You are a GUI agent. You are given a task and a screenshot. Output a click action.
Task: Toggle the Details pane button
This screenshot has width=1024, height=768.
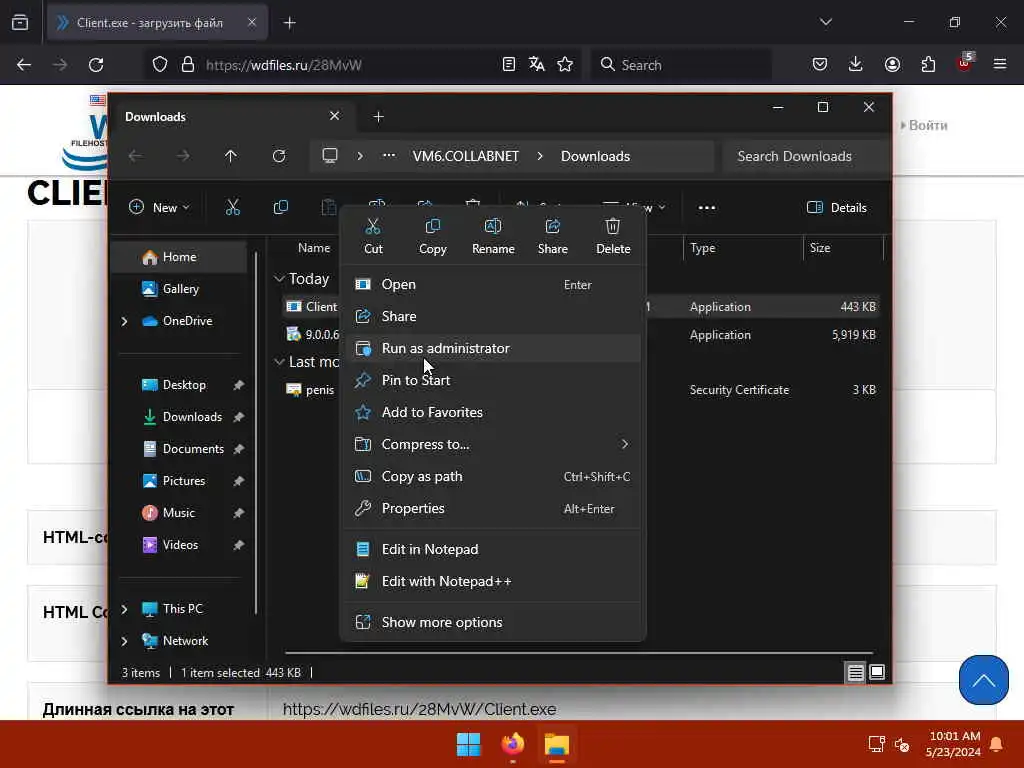[837, 208]
